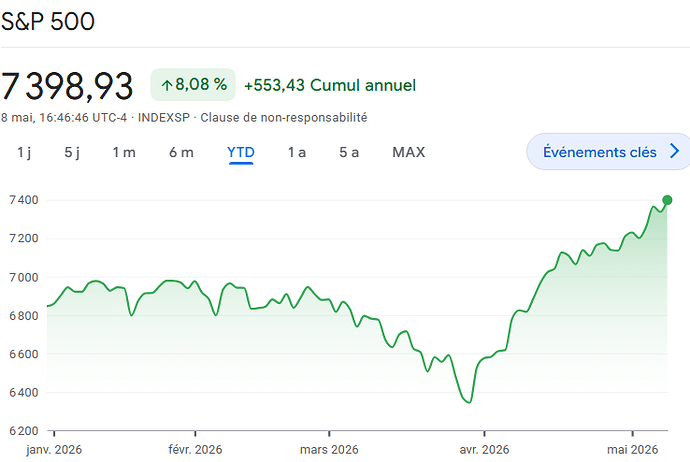Click the 6 800 y-axis label
The height and width of the screenshot is (462, 690).
coord(24,316)
